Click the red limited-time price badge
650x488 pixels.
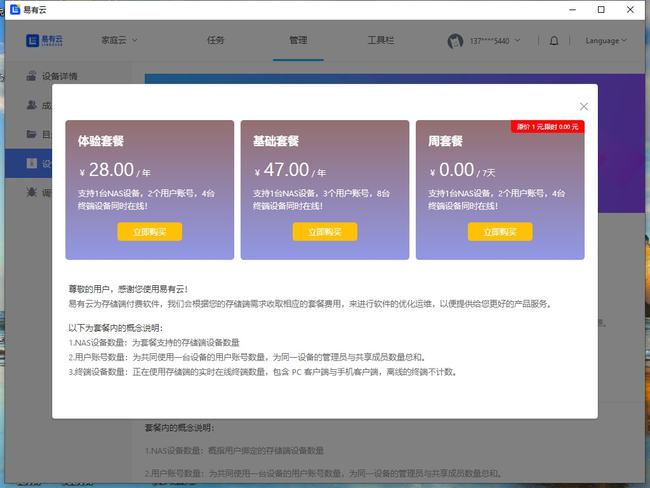click(547, 127)
